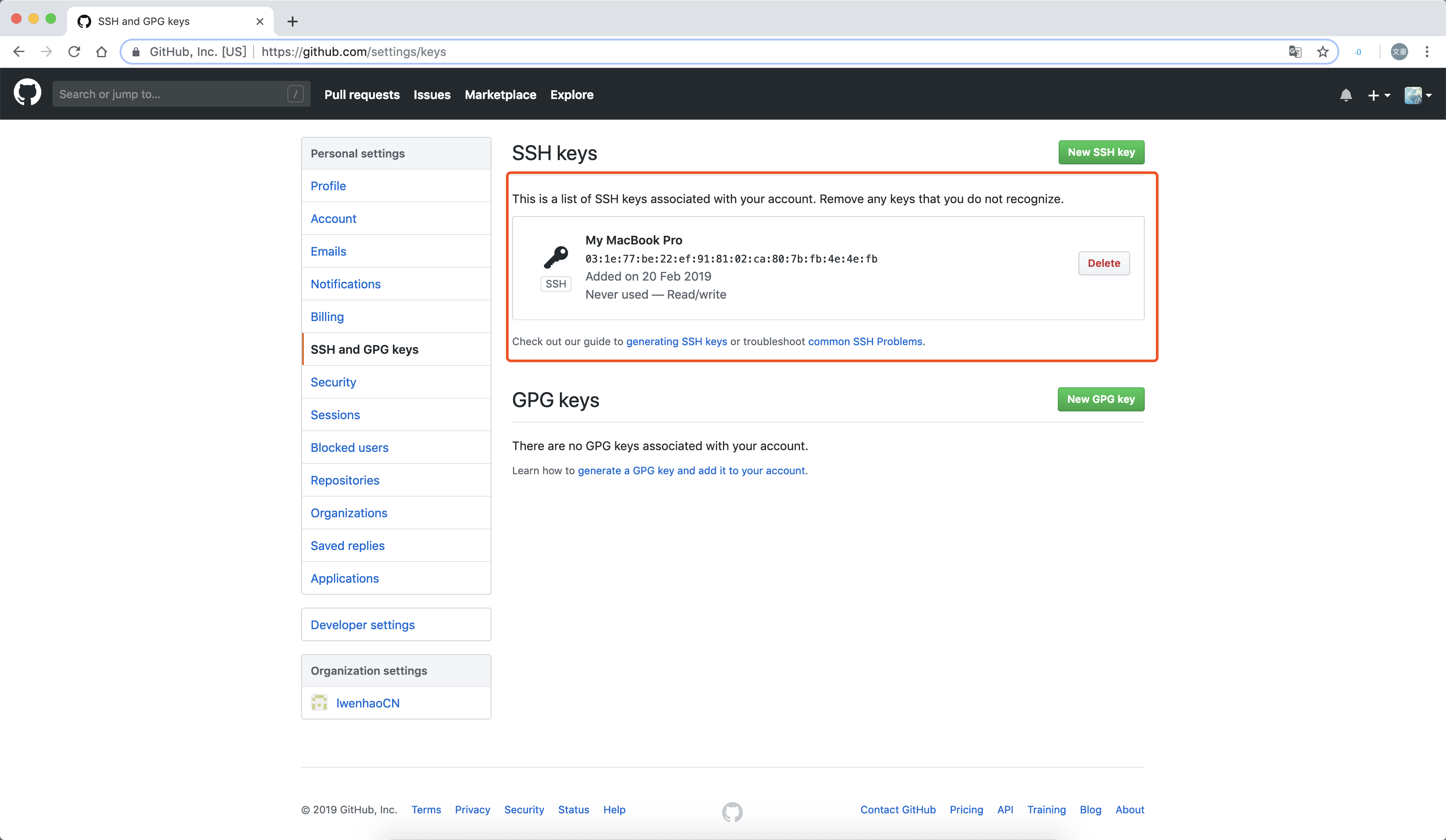The width and height of the screenshot is (1446, 840).
Task: Click the browser extension icon beside bookmark star
Action: [x=1358, y=52]
